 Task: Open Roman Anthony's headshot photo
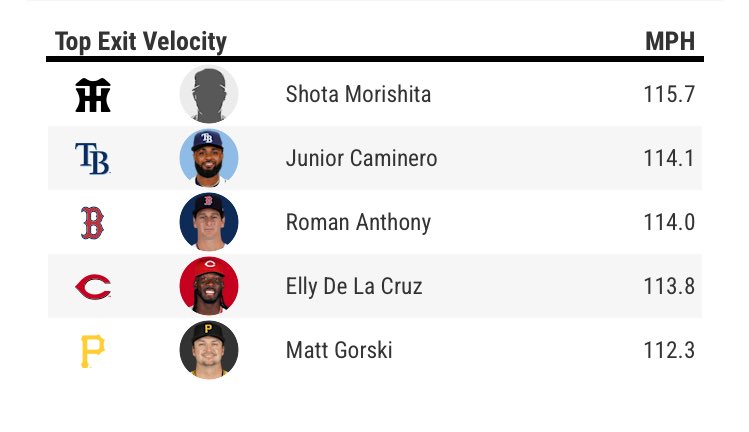[x=209, y=223]
